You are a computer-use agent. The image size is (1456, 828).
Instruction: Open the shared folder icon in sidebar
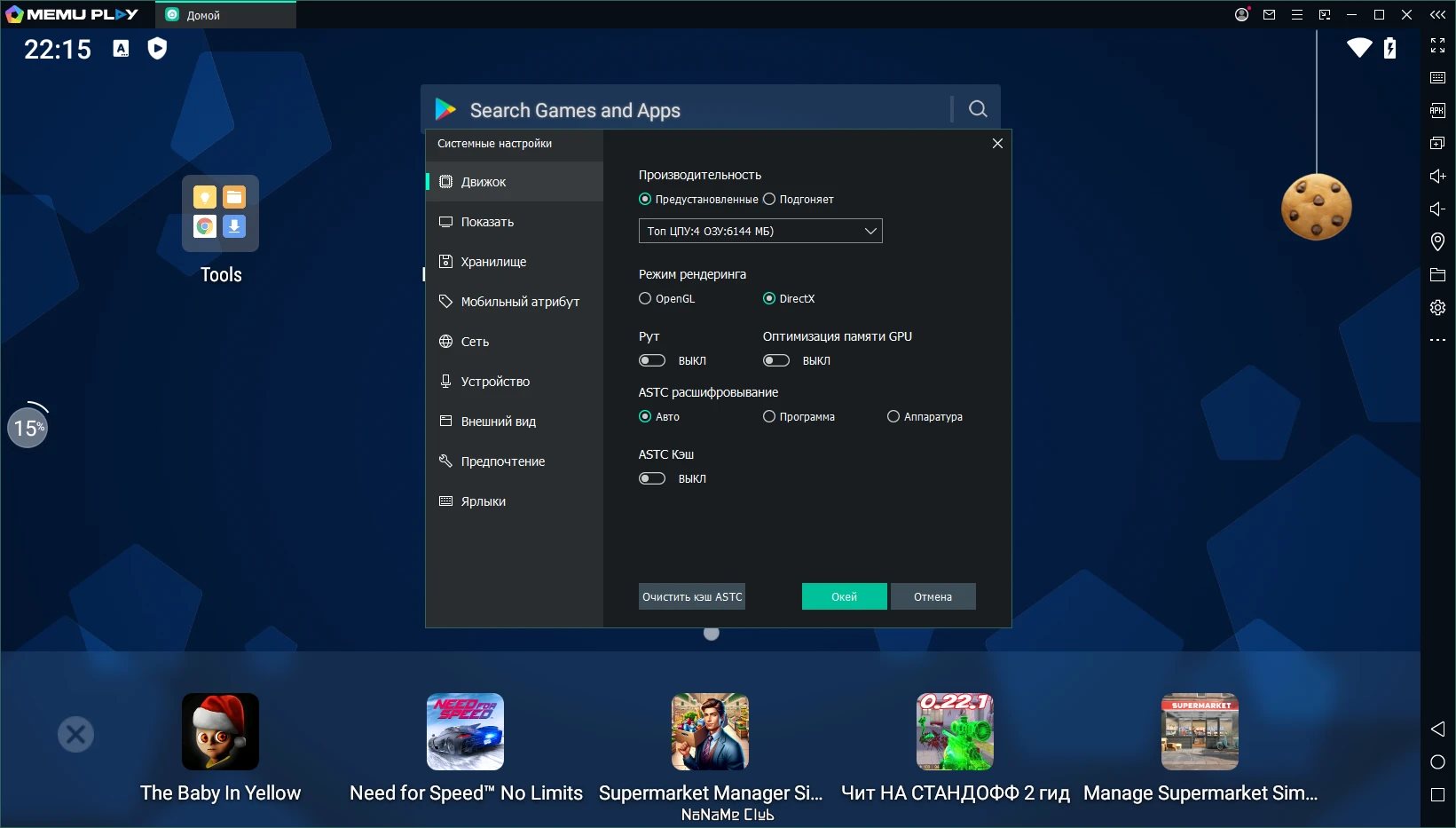1437,274
